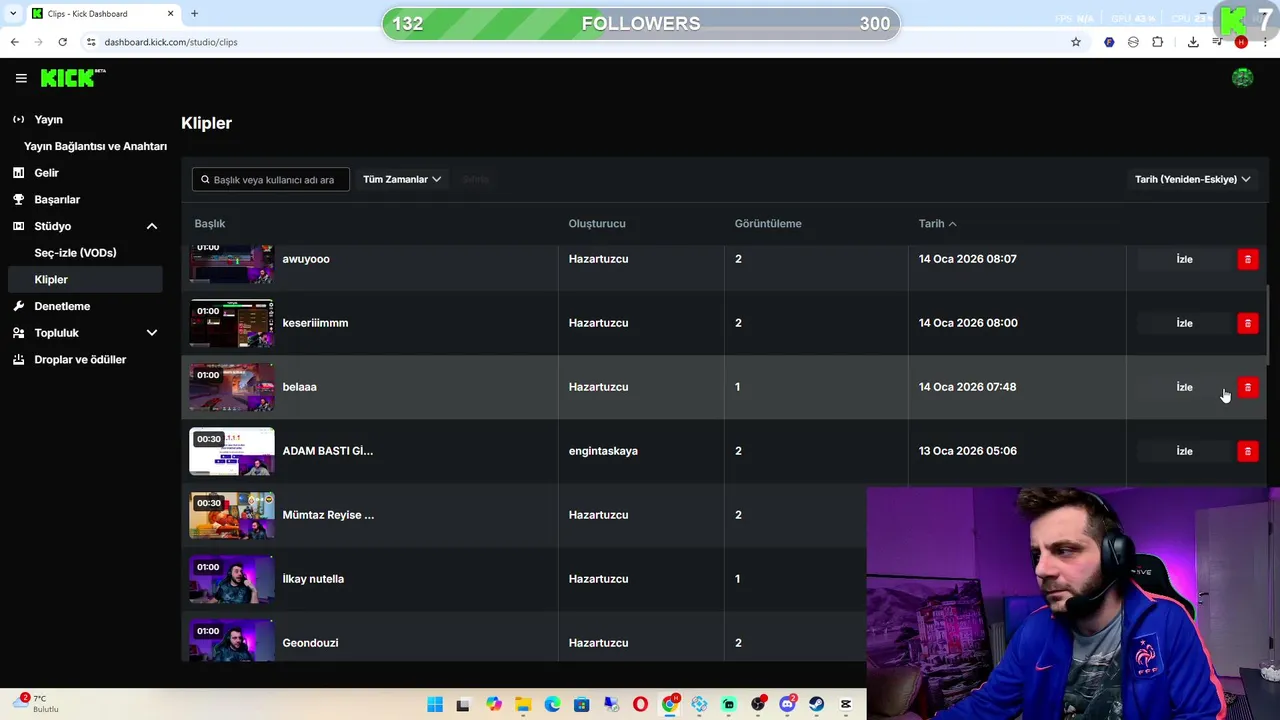Watch the awuyooo clip via İzle

tap(1184, 259)
